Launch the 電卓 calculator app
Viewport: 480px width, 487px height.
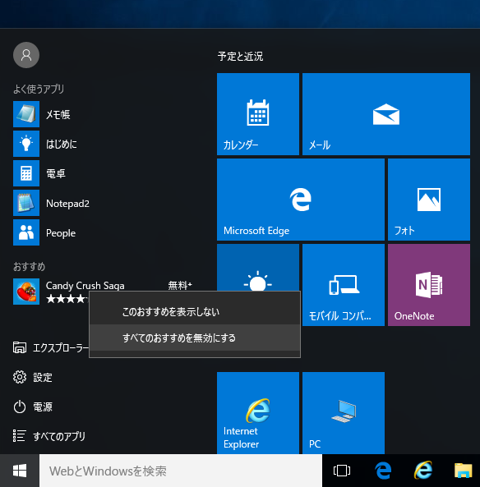(39, 173)
